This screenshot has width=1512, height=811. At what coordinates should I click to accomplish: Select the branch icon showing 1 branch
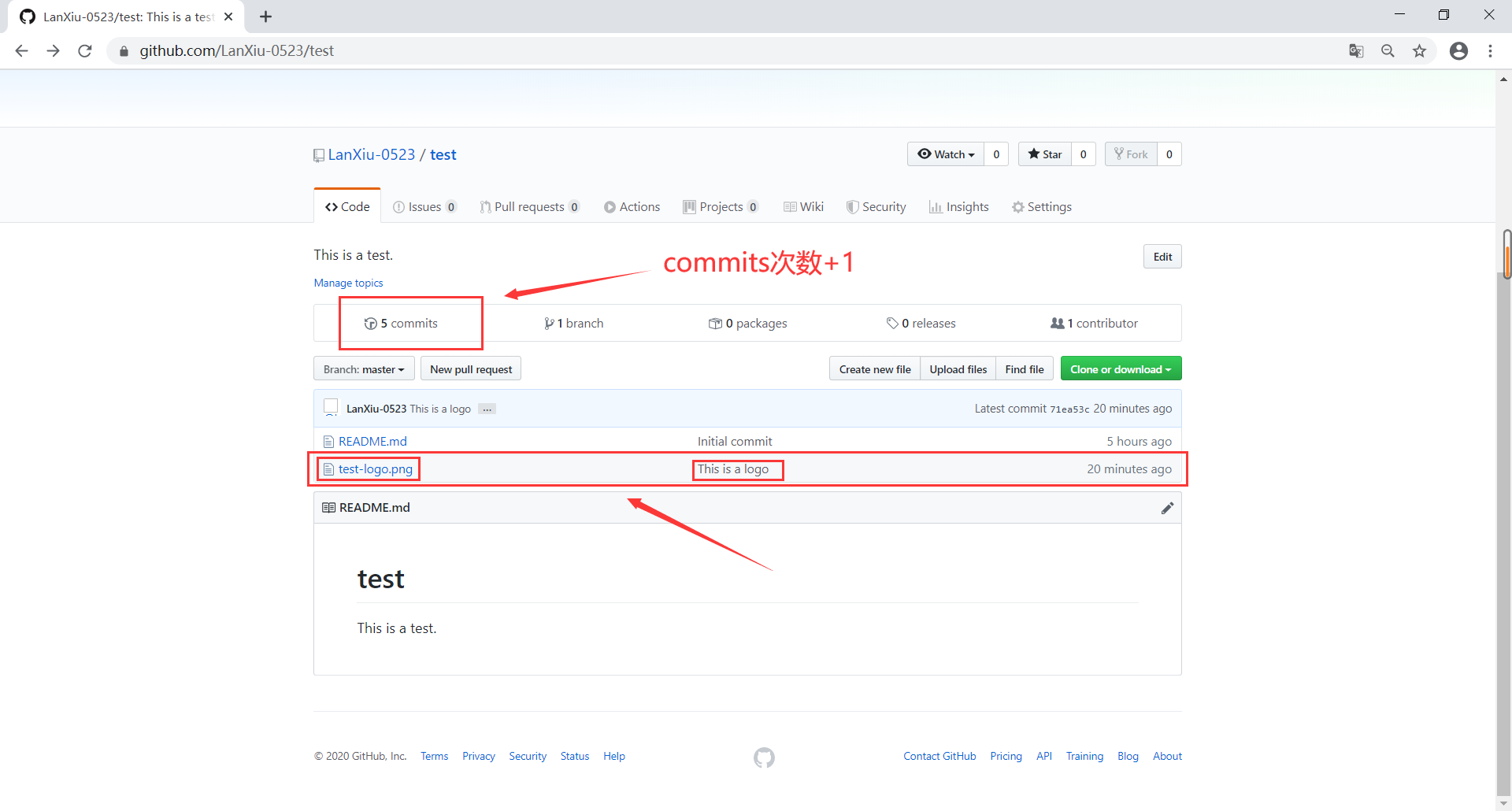tap(550, 323)
